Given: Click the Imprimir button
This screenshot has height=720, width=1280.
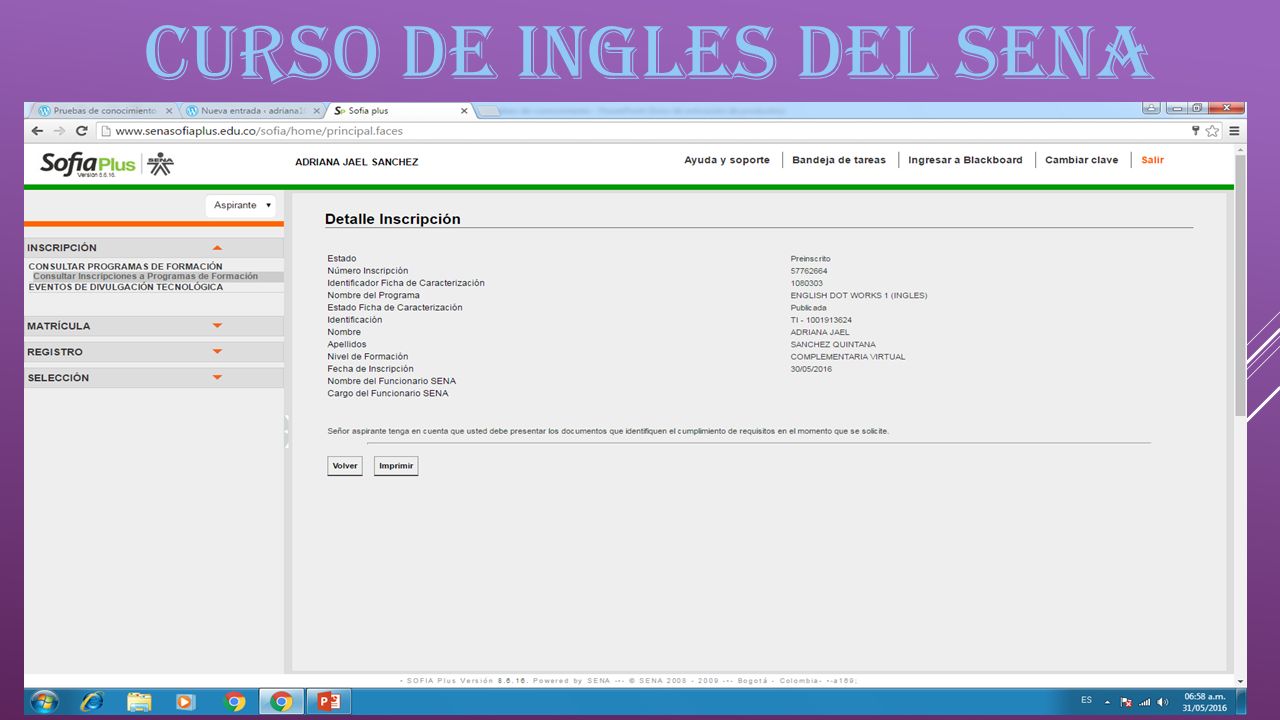Looking at the screenshot, I should [x=396, y=466].
